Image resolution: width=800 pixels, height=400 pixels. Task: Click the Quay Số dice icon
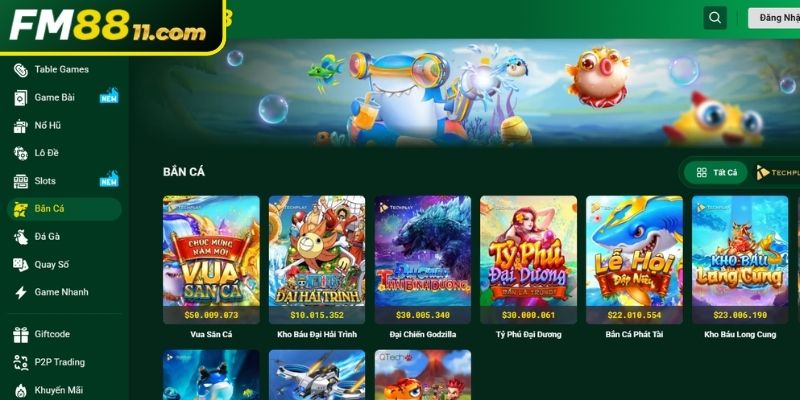[x=20, y=264]
